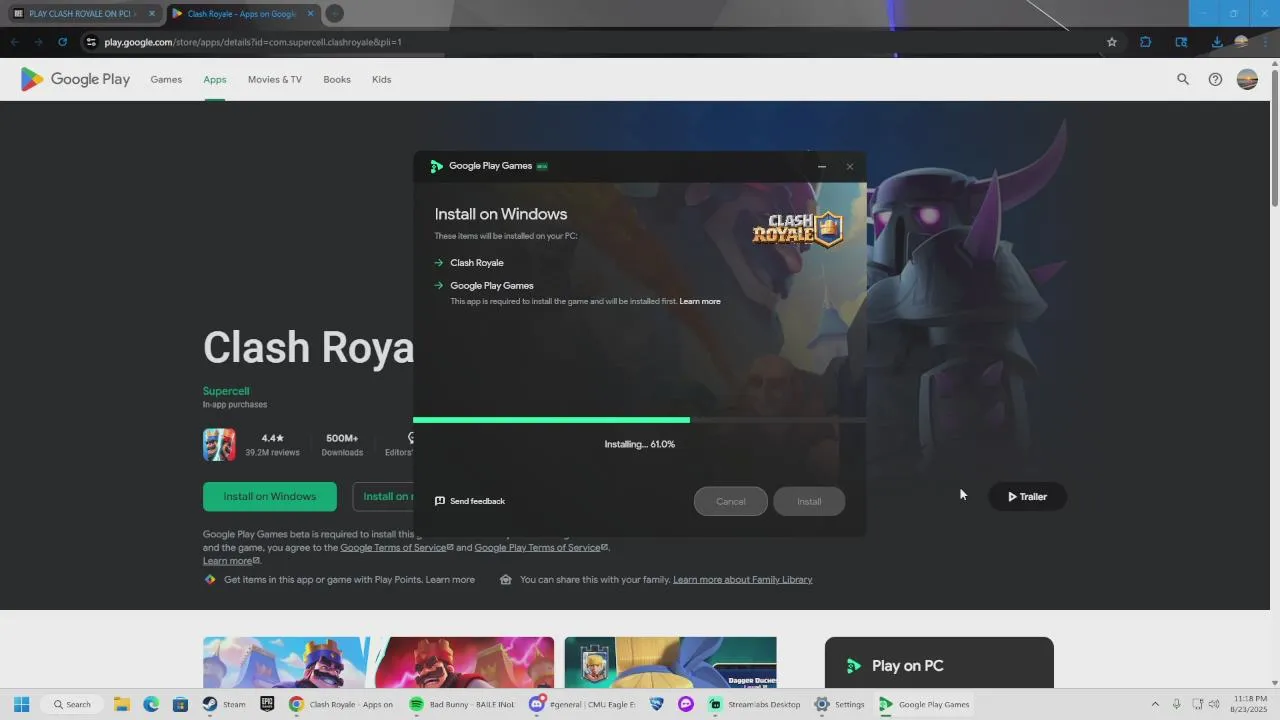Open the first Clash Royale screenshot thumbnail
The width and height of the screenshot is (1280, 720).
point(285,662)
